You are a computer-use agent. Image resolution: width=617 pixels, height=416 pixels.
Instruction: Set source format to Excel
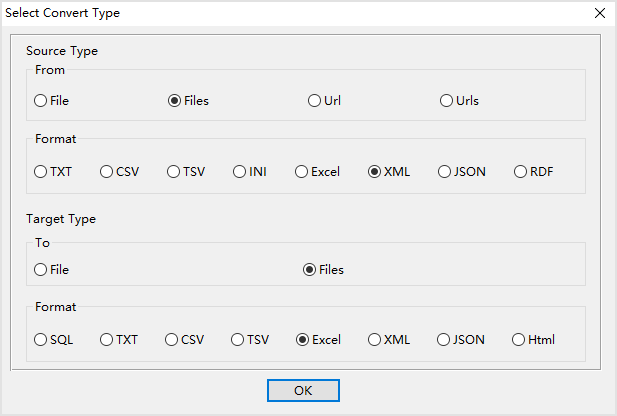(x=301, y=171)
